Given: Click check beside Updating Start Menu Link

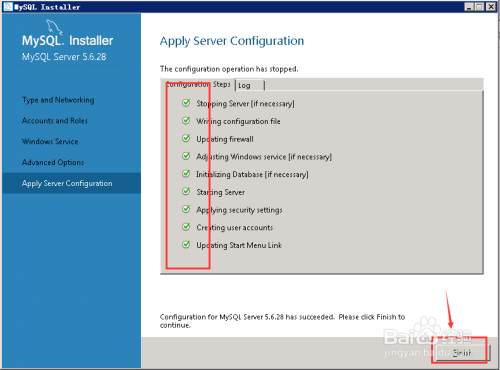Looking at the screenshot, I should click(186, 244).
